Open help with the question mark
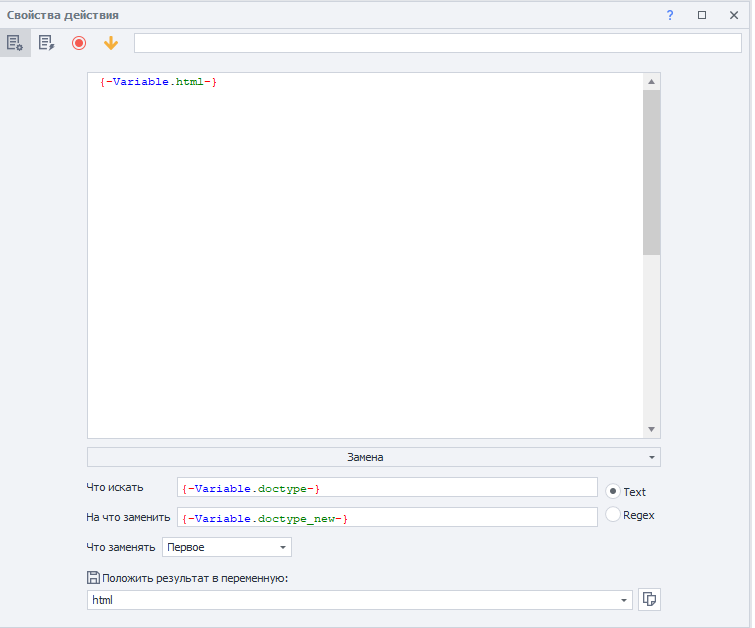The width and height of the screenshot is (755, 628). click(x=670, y=15)
